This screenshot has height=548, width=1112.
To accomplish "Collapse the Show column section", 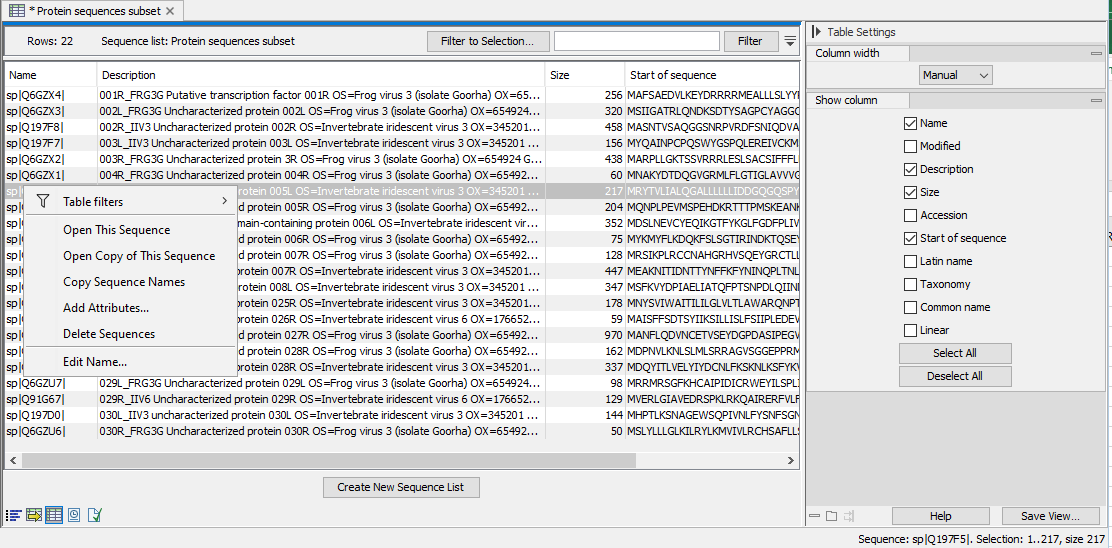I will pyautogui.click(x=1097, y=100).
